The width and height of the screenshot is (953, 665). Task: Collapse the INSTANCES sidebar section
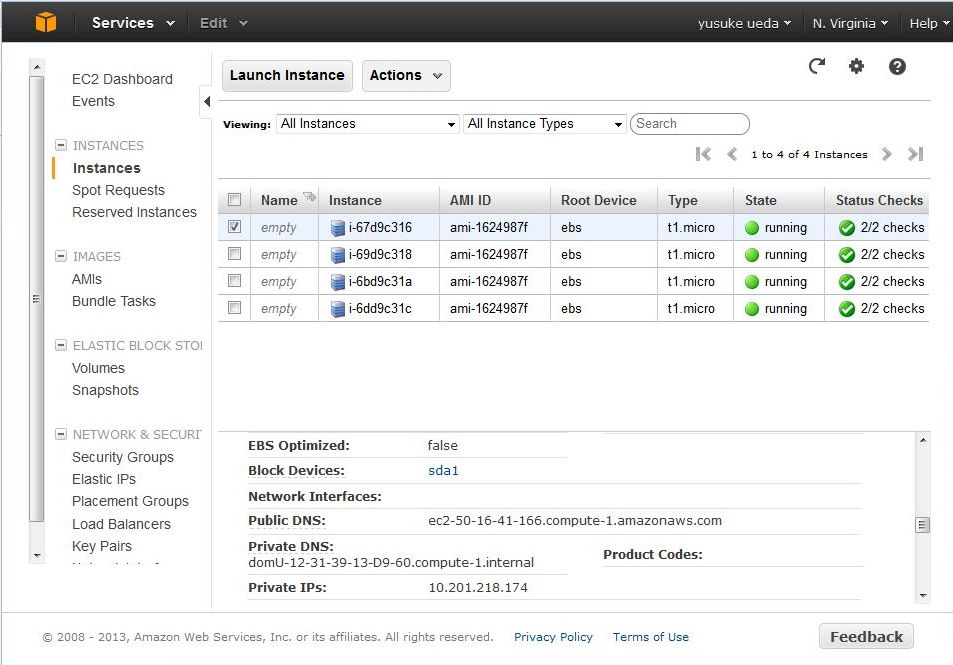pos(61,145)
